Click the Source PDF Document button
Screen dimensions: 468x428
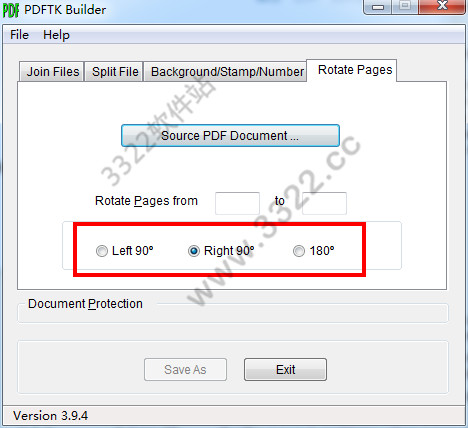tap(230, 136)
